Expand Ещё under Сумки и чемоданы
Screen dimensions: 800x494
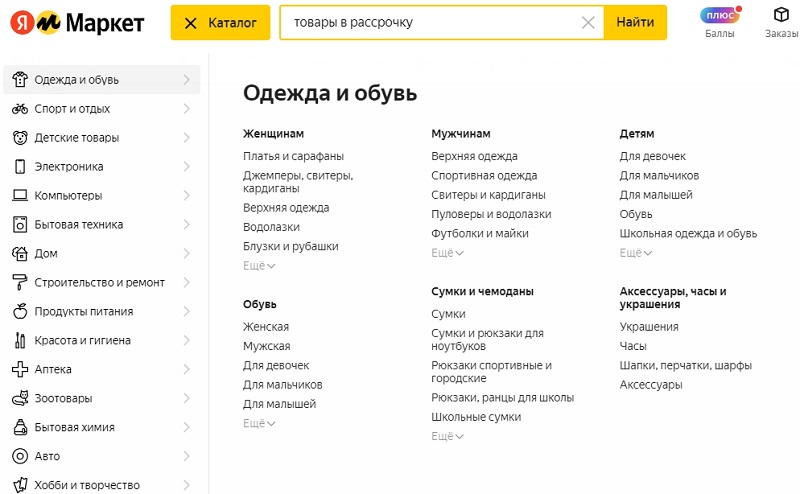coord(447,436)
